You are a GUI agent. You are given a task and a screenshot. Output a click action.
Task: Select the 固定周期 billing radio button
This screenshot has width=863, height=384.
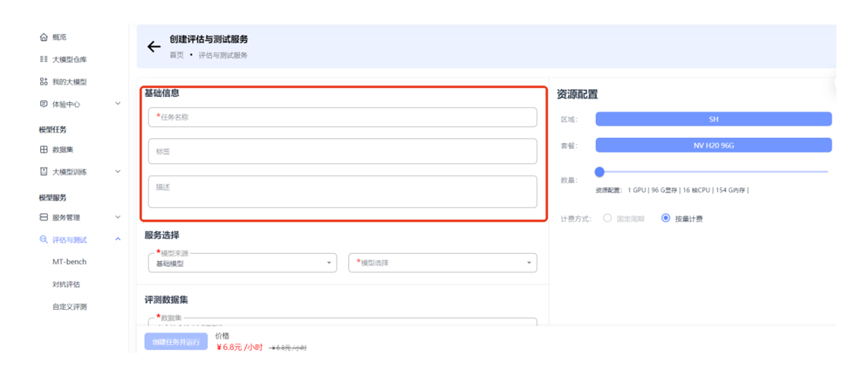tap(608, 218)
